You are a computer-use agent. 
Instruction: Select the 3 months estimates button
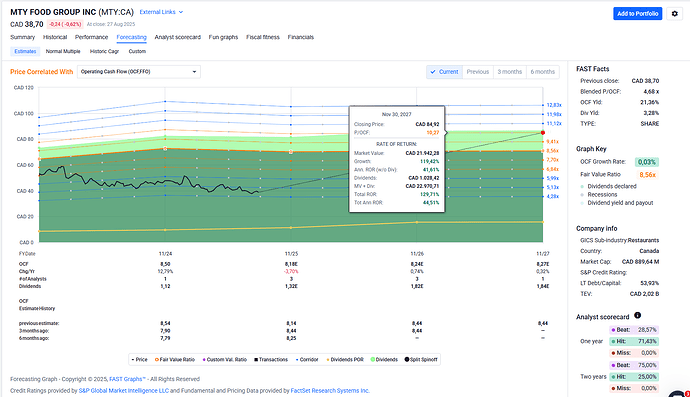(x=510, y=72)
